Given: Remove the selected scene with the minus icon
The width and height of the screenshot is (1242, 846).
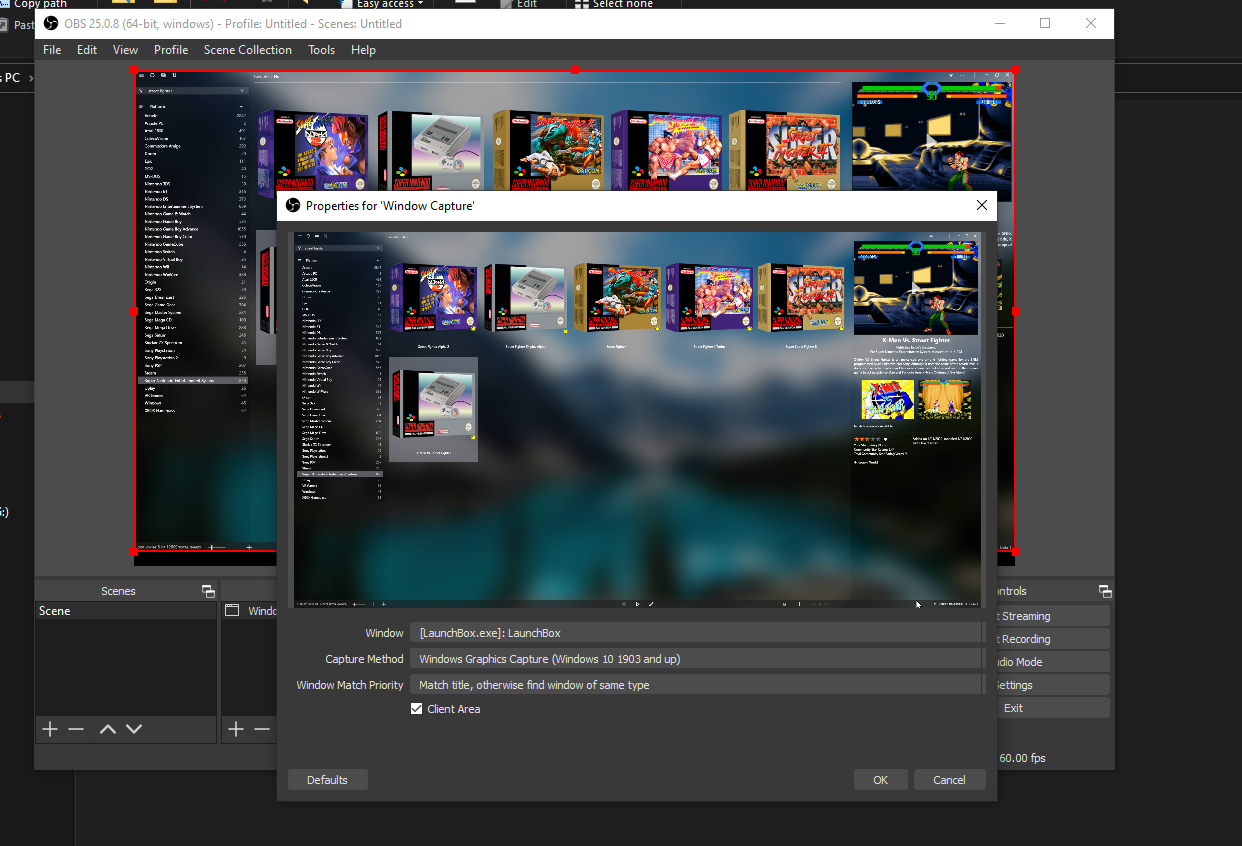Looking at the screenshot, I should point(76,729).
